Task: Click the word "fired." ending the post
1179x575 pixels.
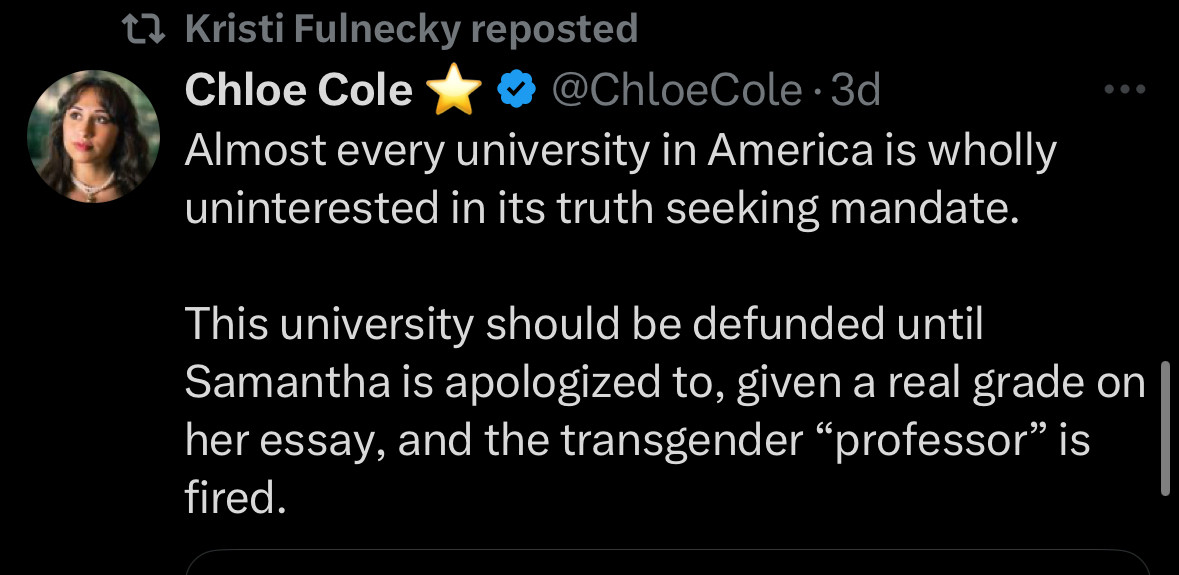Action: point(229,498)
